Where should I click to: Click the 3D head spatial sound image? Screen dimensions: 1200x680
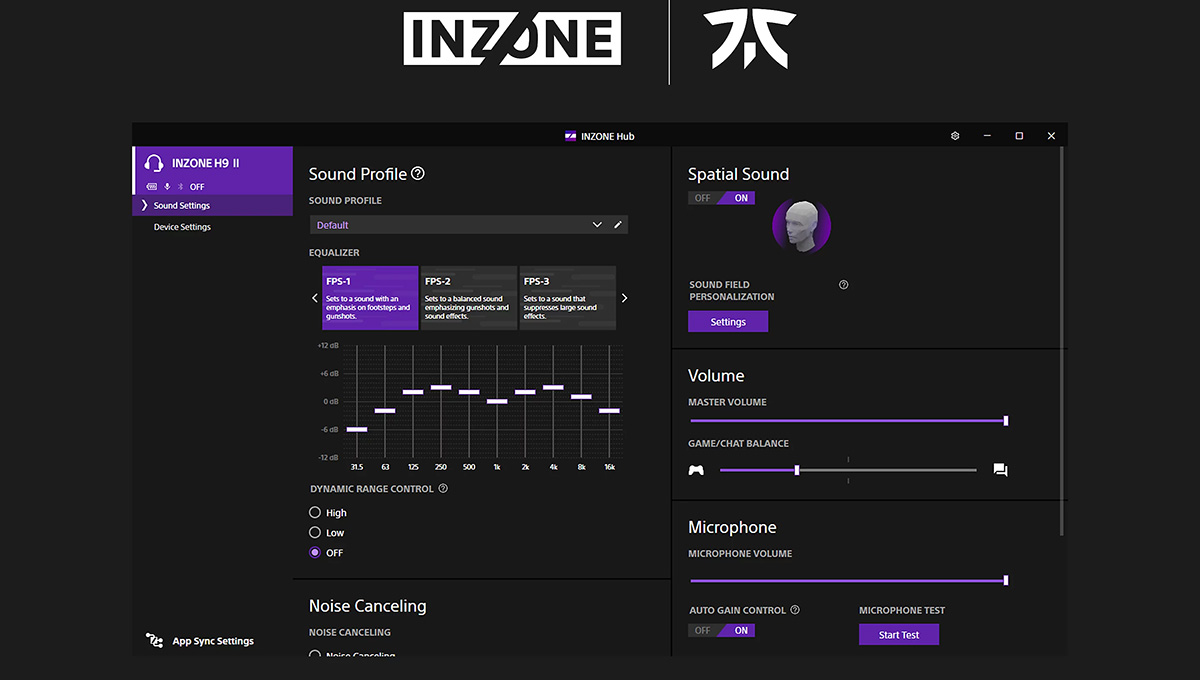coord(801,226)
